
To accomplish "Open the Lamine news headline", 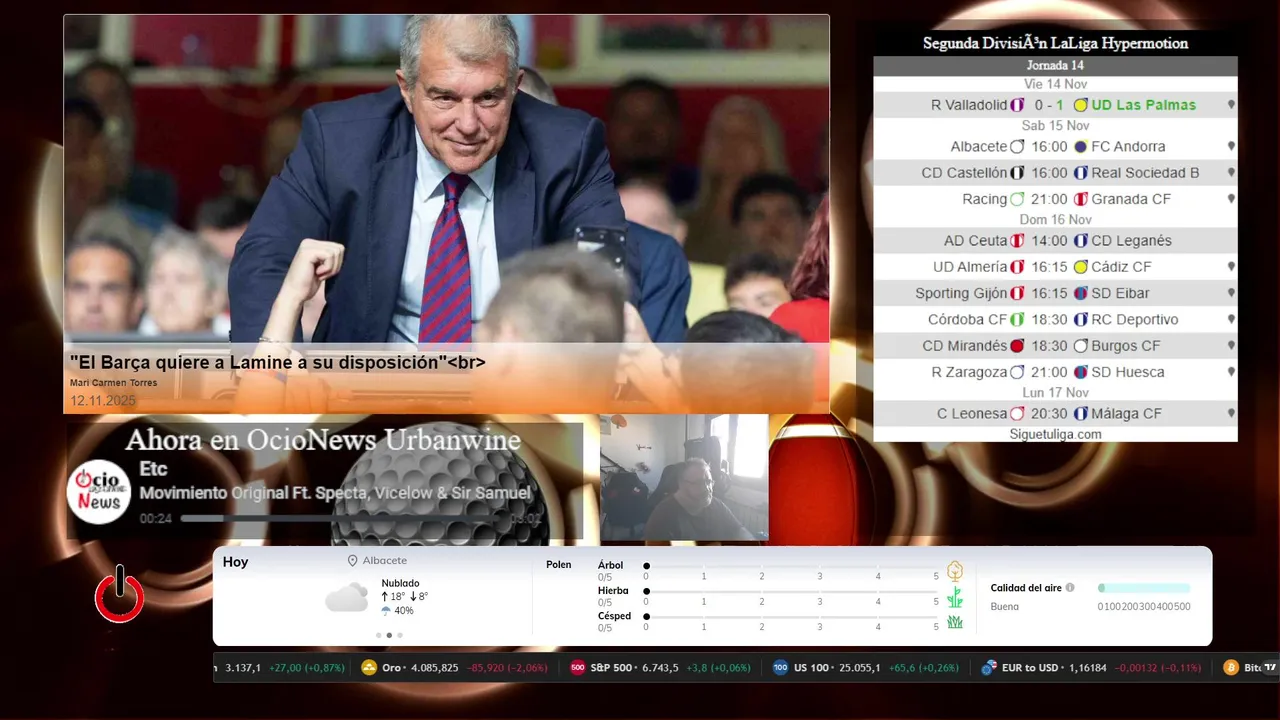I will pyautogui.click(x=277, y=362).
